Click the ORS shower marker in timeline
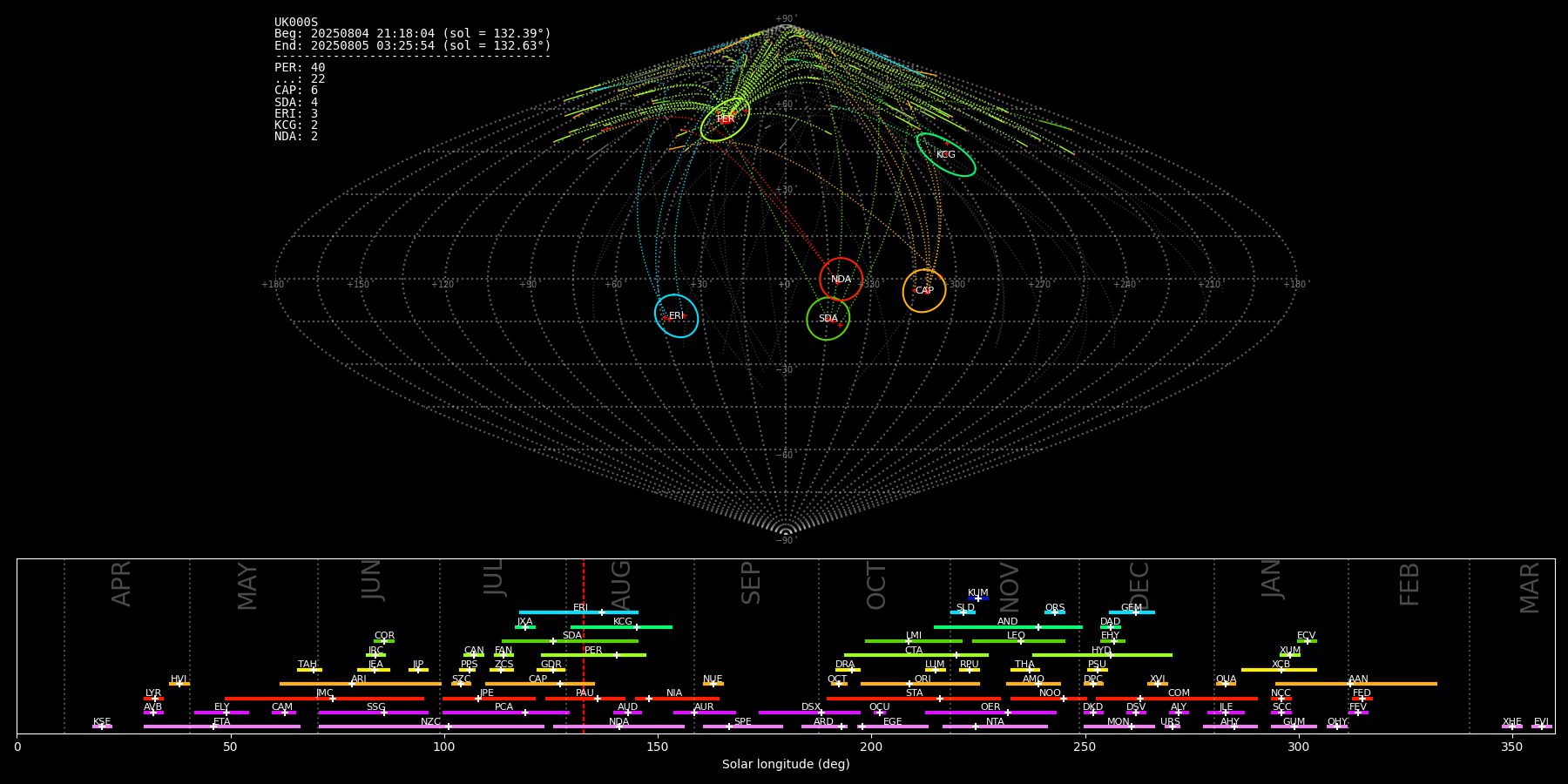The width and height of the screenshot is (1568, 784). click(x=1055, y=612)
